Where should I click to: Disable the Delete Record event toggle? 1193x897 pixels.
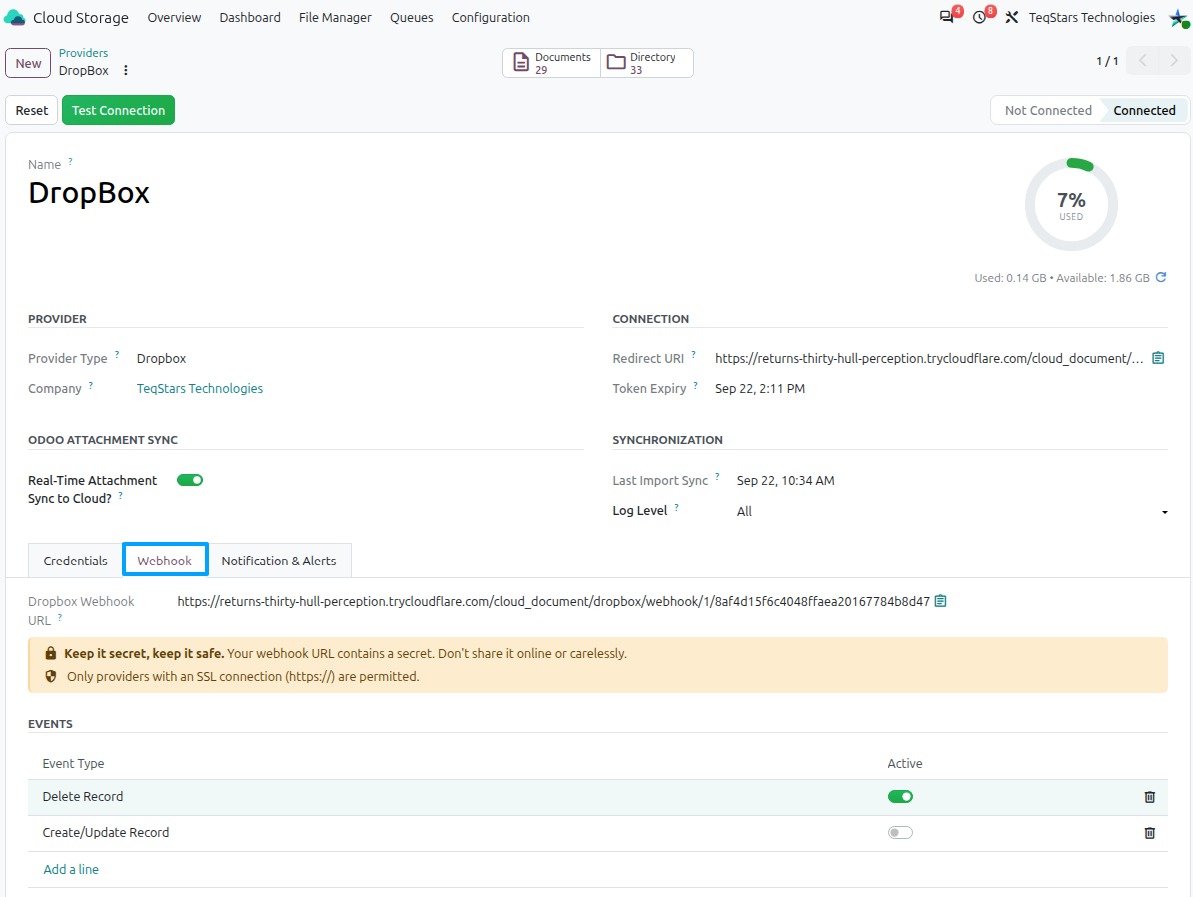click(900, 797)
